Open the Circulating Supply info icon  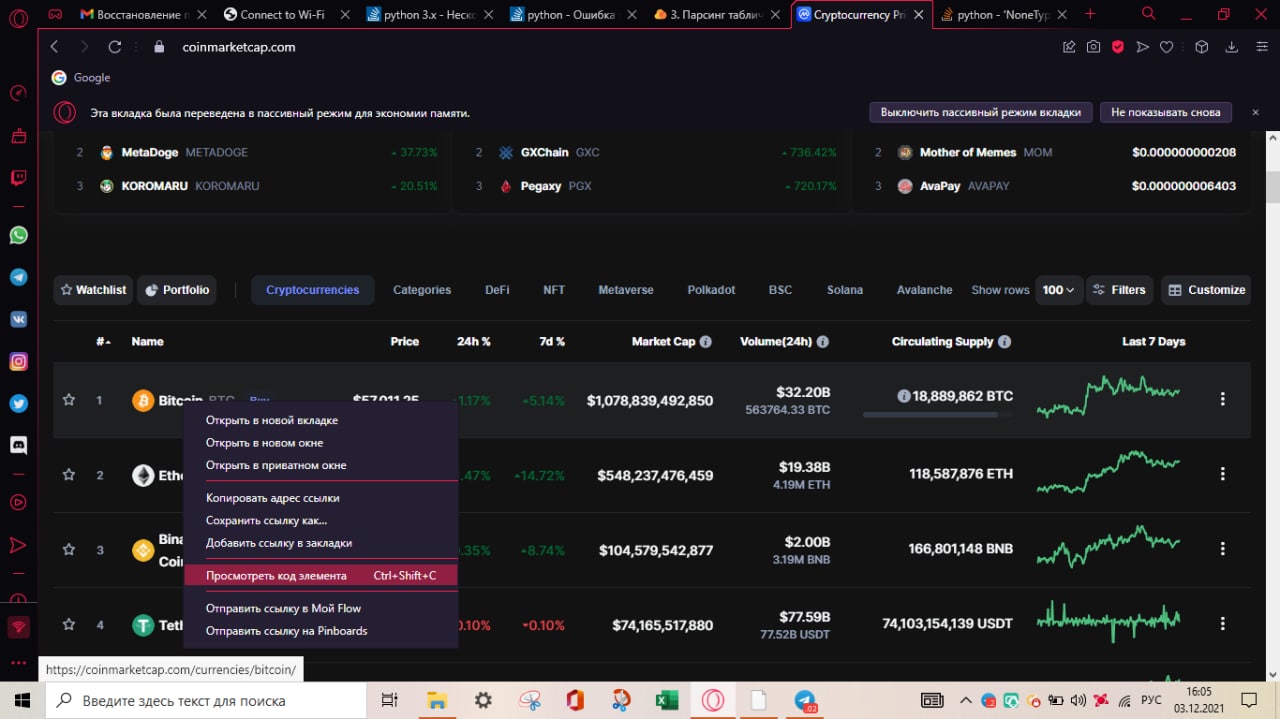(x=1005, y=342)
